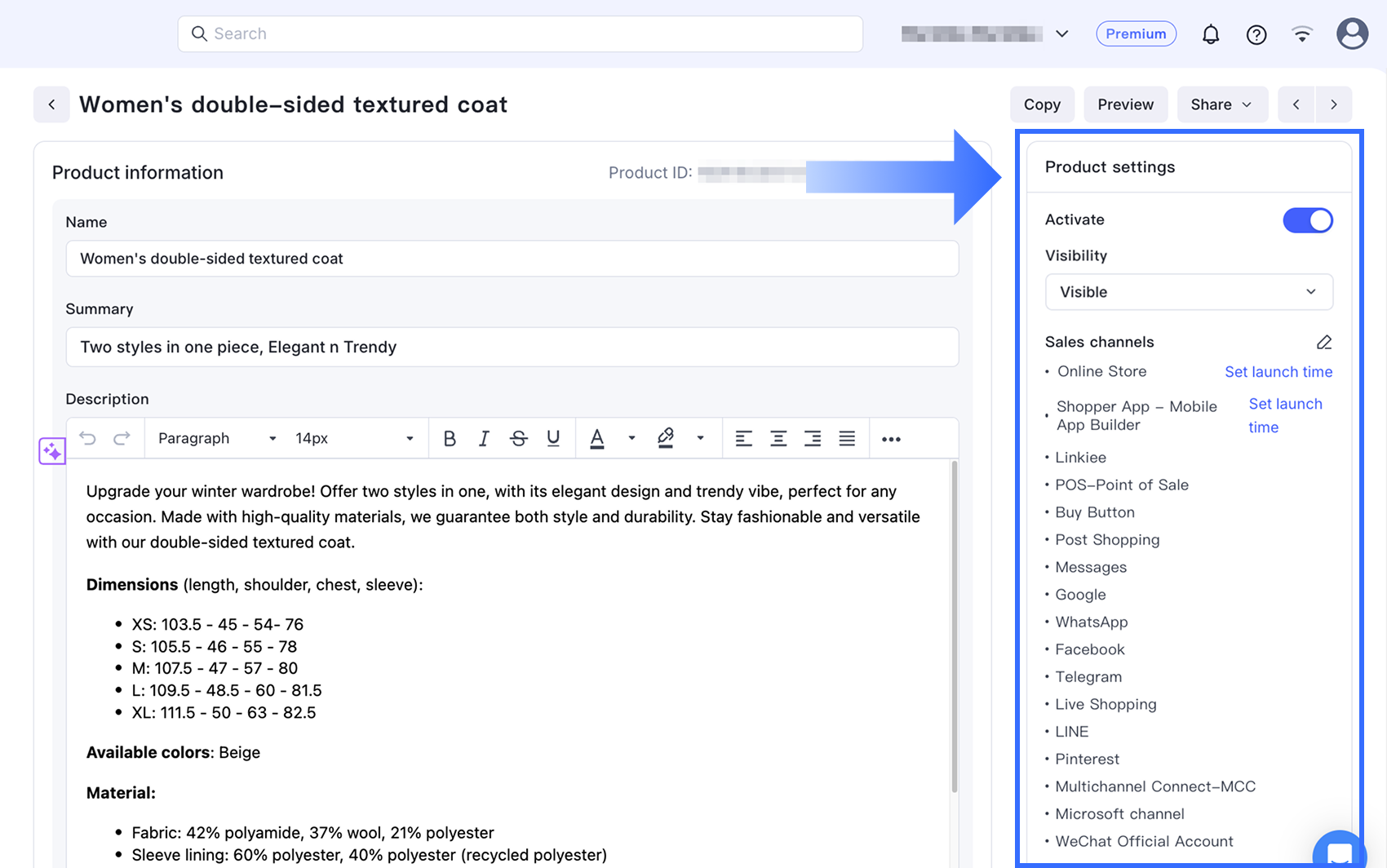
Task: Click the WeChat Official Account channel
Action: 1144,841
